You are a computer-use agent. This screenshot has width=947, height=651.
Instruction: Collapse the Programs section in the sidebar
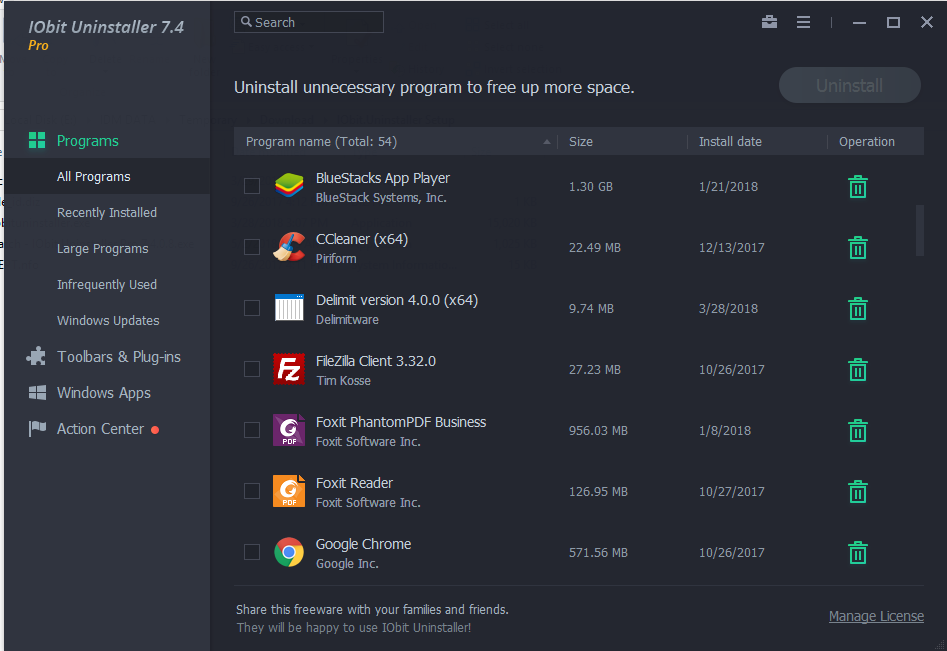(x=88, y=140)
